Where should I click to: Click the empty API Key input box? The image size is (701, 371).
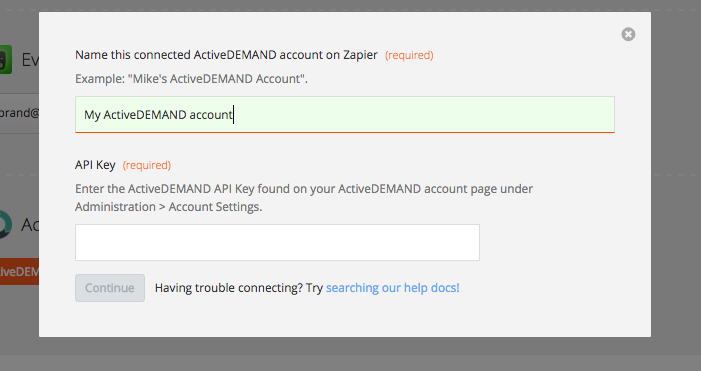click(277, 242)
